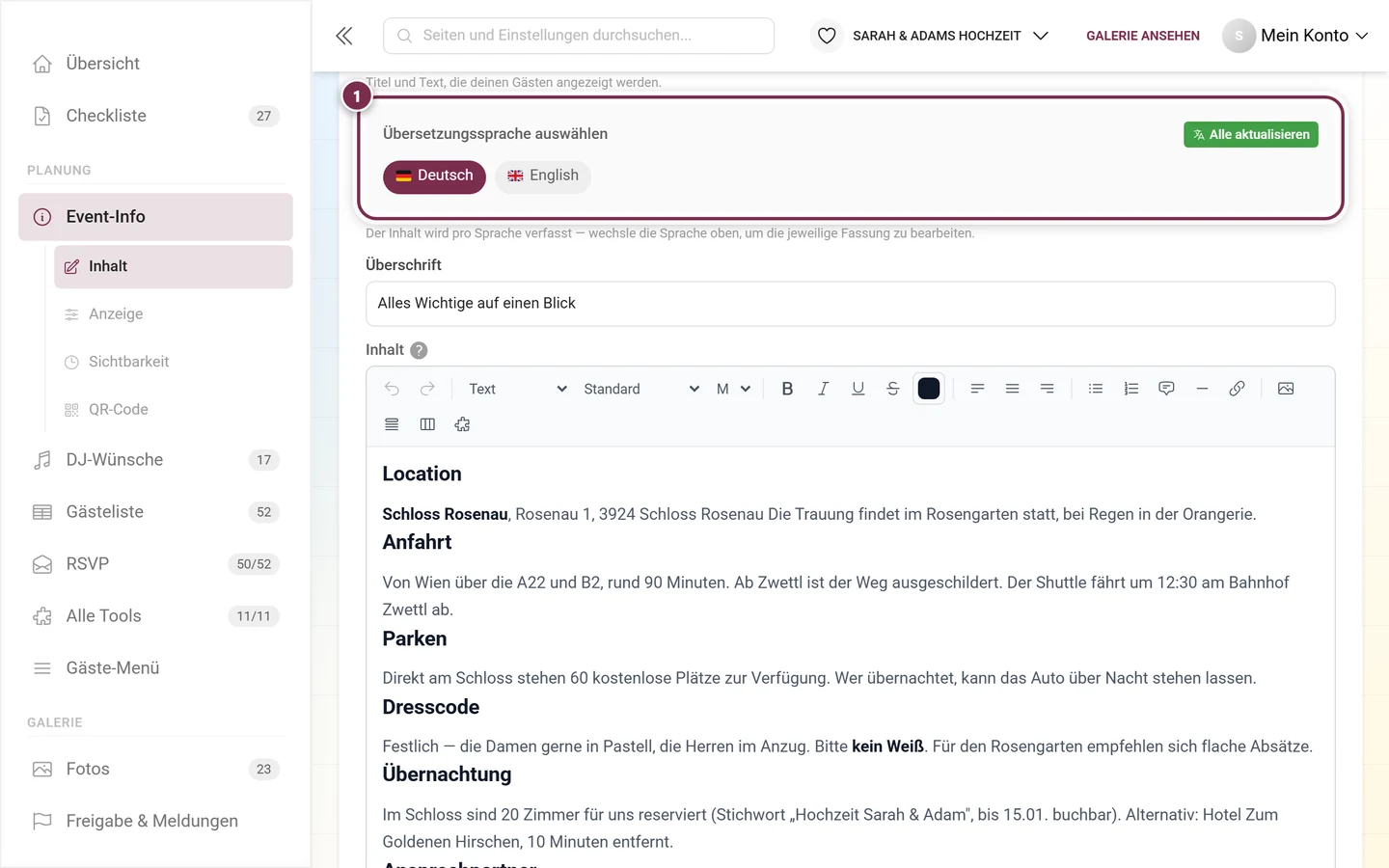Click the Überschrift input field
This screenshot has width=1389, height=868.
coord(851,304)
